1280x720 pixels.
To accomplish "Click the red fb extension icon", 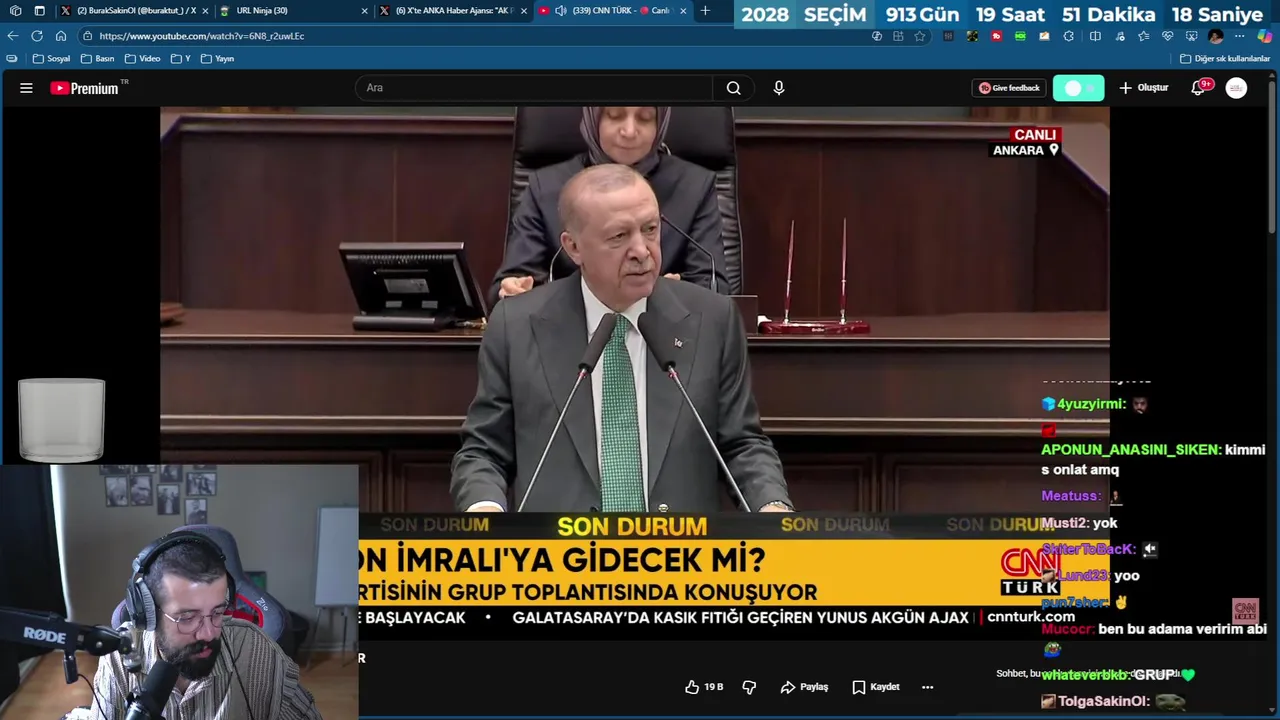I will [996, 36].
